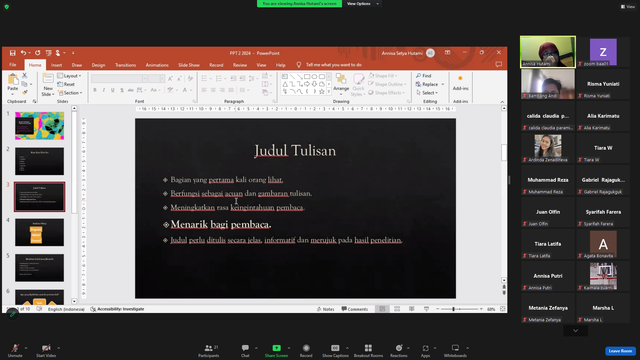Add a New Slide
Screen dimensions: 640x360
48,85
